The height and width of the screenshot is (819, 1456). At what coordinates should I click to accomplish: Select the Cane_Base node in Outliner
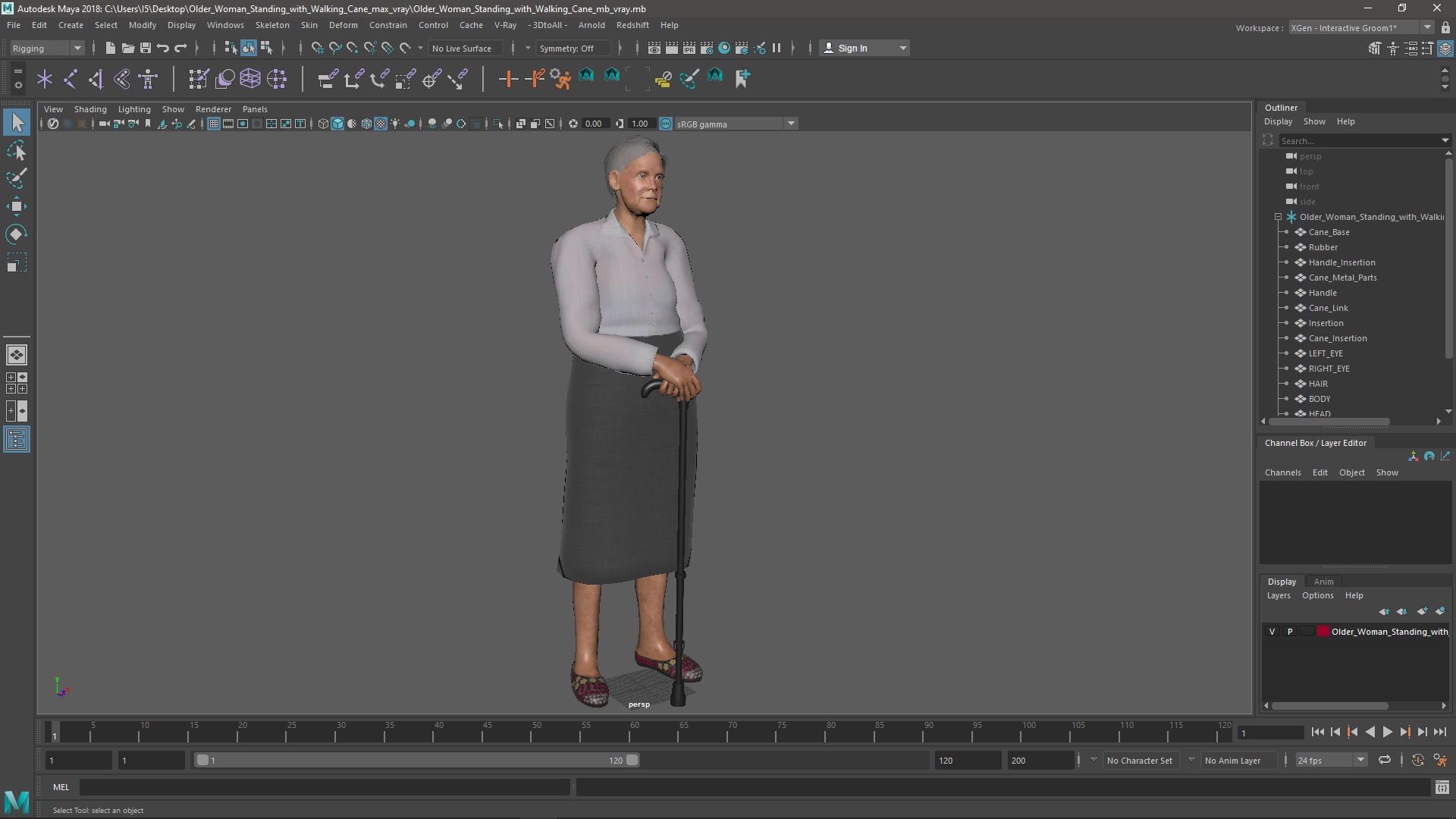[x=1329, y=232]
